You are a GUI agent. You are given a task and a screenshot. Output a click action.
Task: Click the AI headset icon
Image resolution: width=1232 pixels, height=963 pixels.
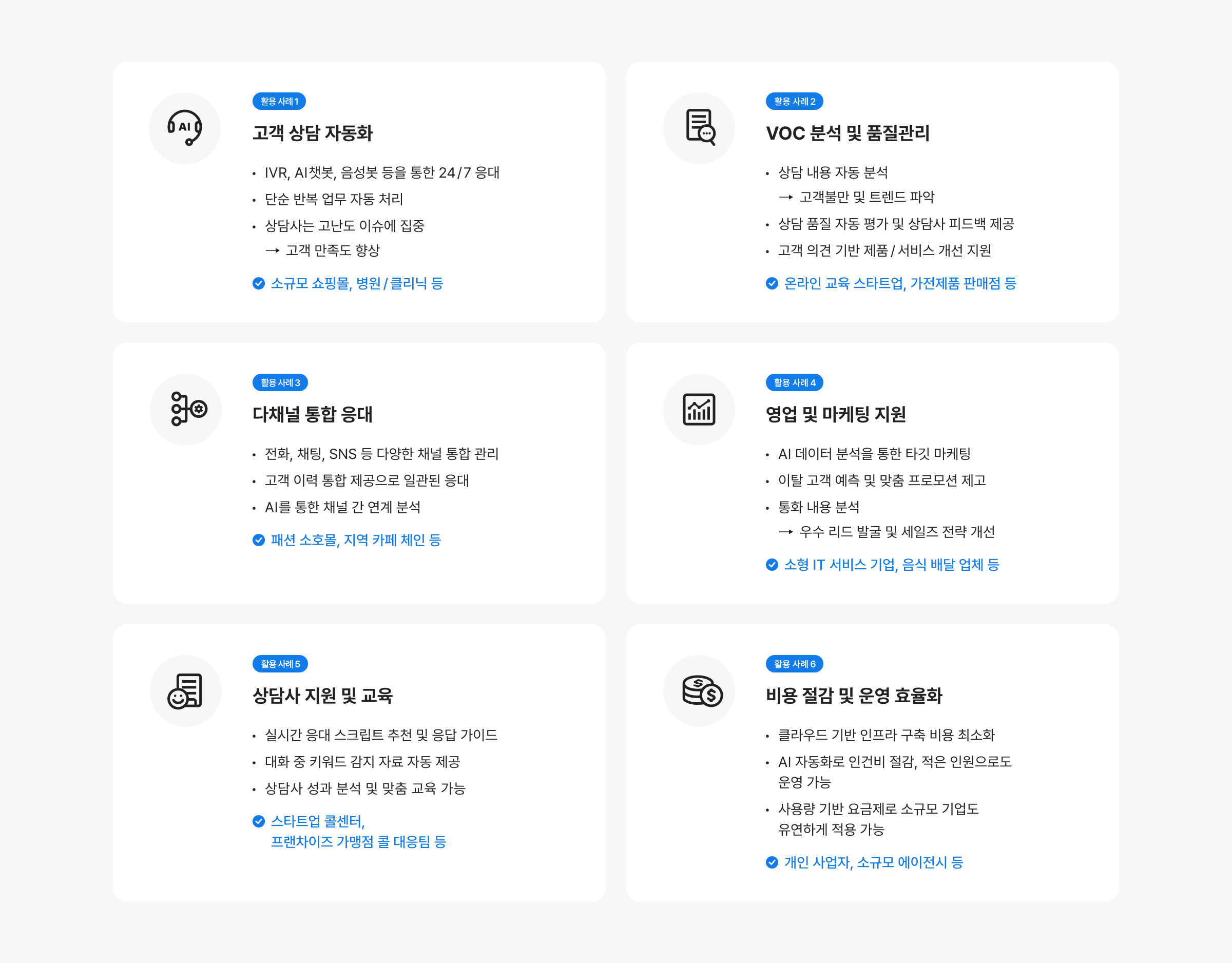pos(184,128)
